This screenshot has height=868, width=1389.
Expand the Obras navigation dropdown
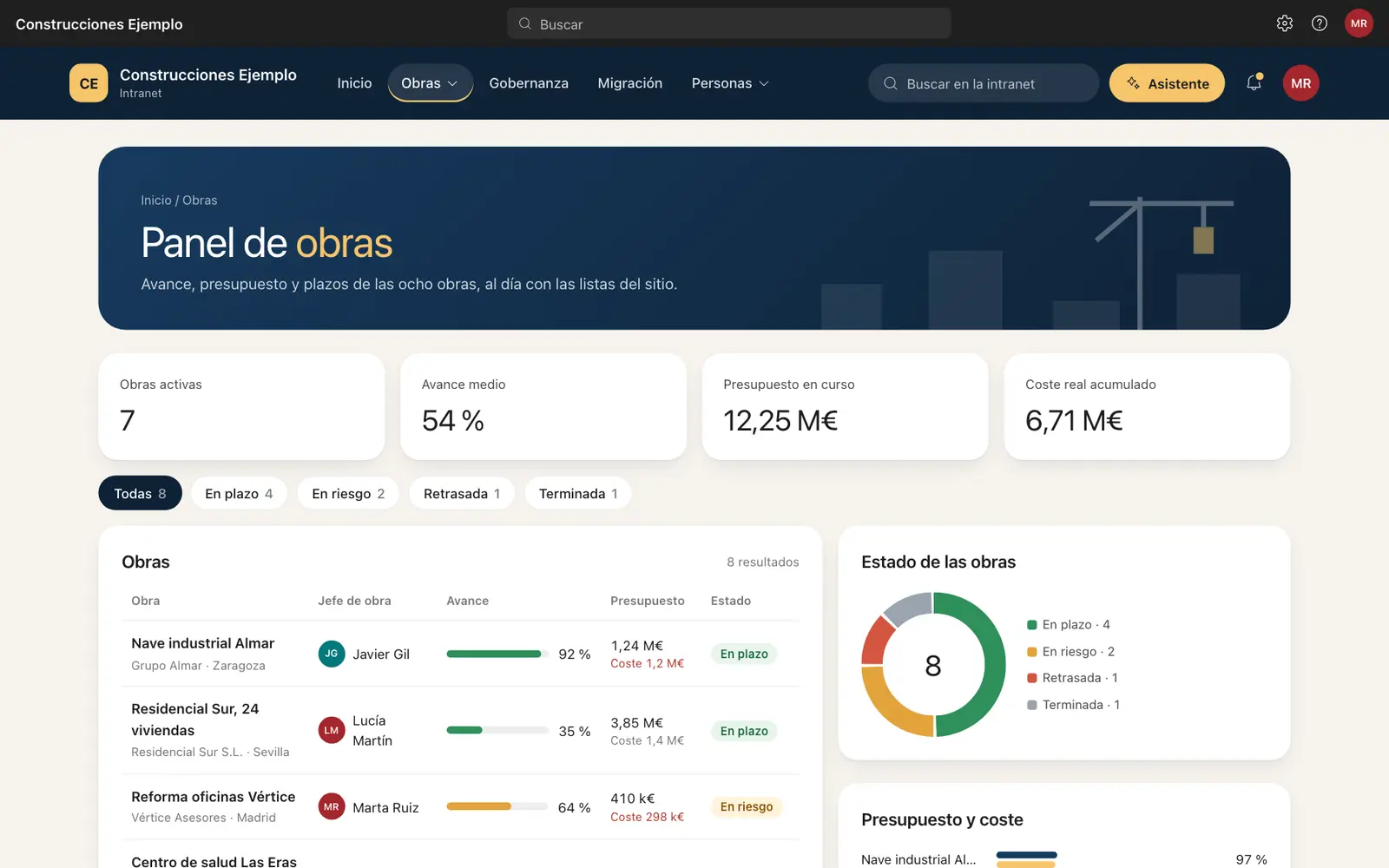430,83
